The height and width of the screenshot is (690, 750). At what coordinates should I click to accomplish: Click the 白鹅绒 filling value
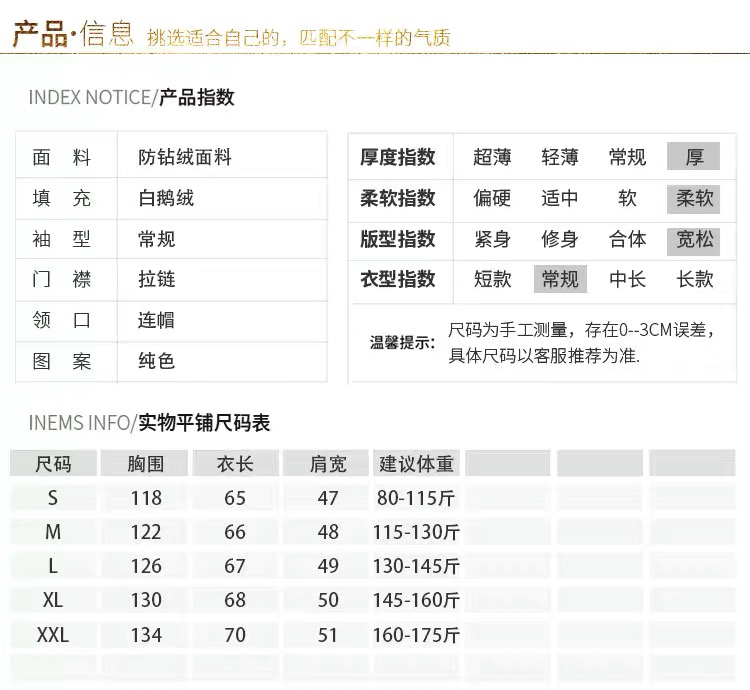point(166,198)
